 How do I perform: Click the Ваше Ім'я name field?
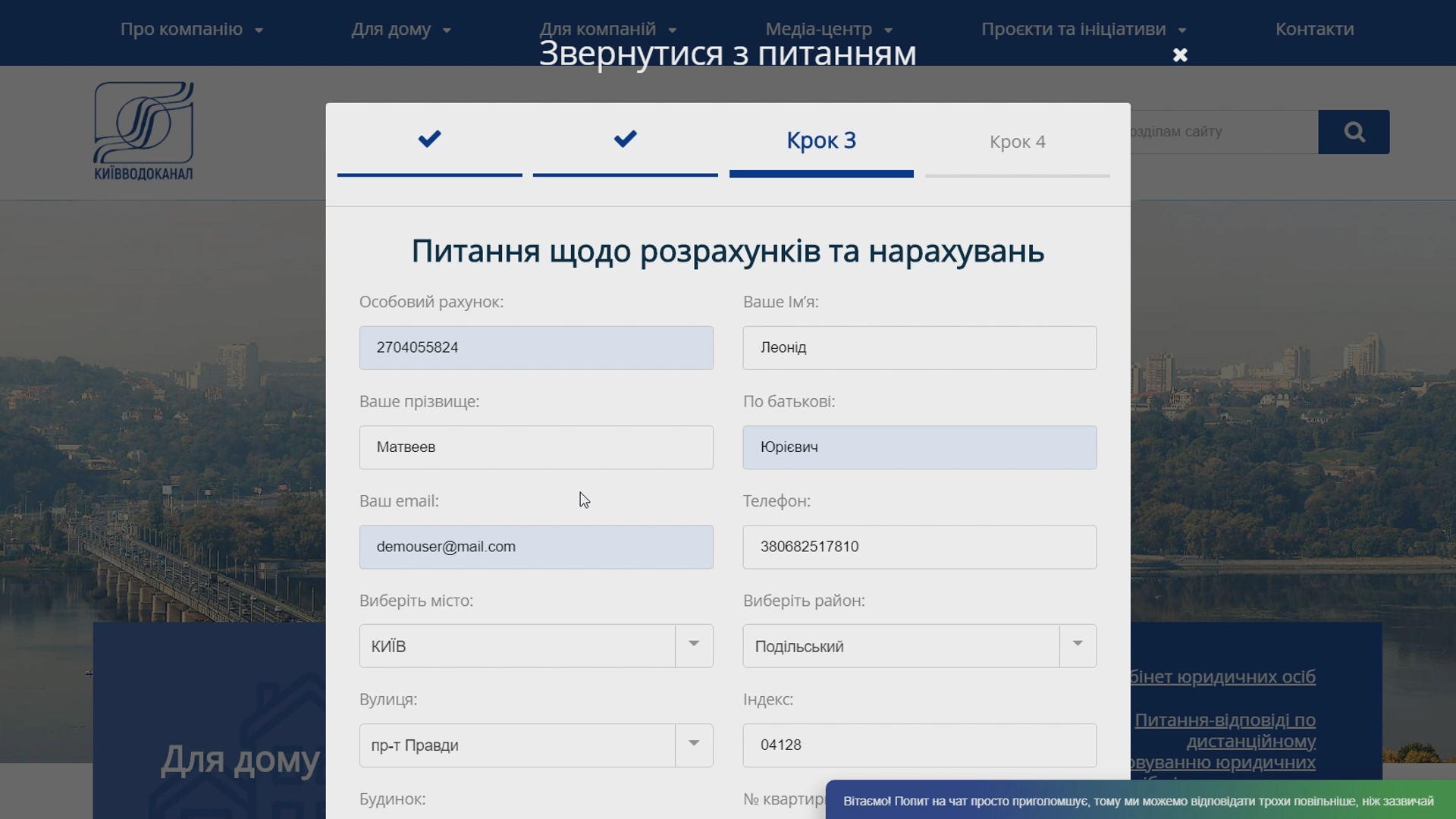coord(919,348)
